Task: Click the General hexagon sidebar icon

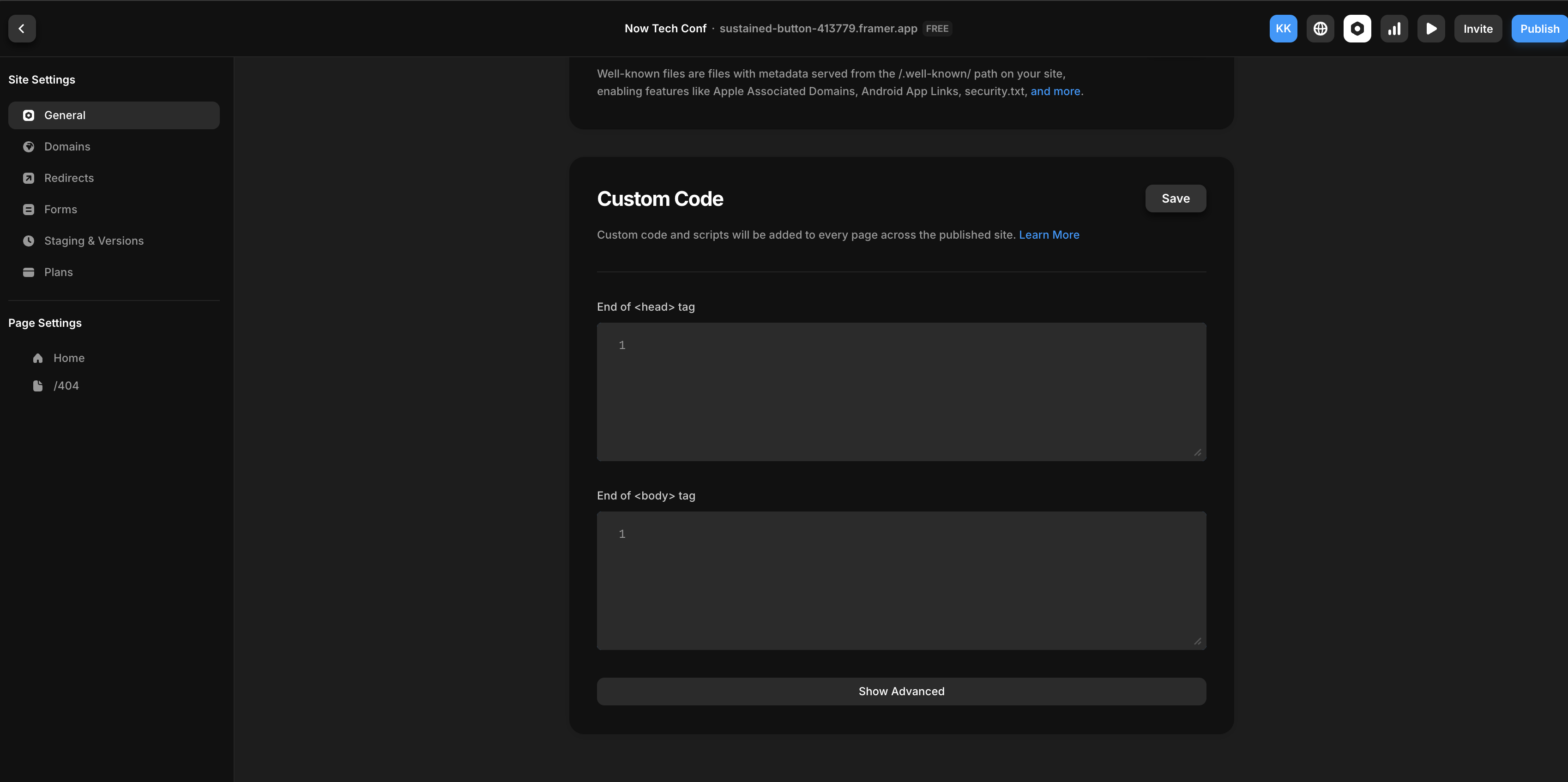Action: point(29,115)
